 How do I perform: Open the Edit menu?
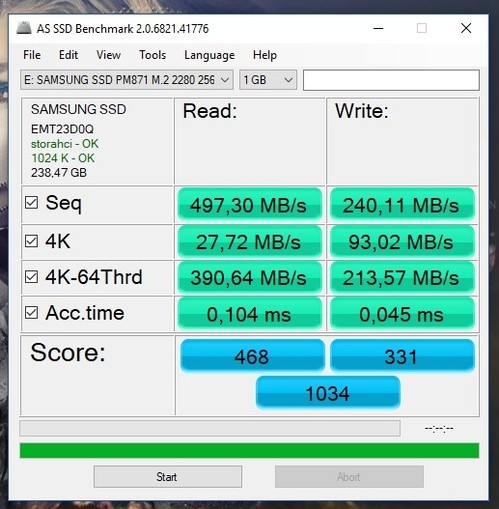tap(68, 55)
